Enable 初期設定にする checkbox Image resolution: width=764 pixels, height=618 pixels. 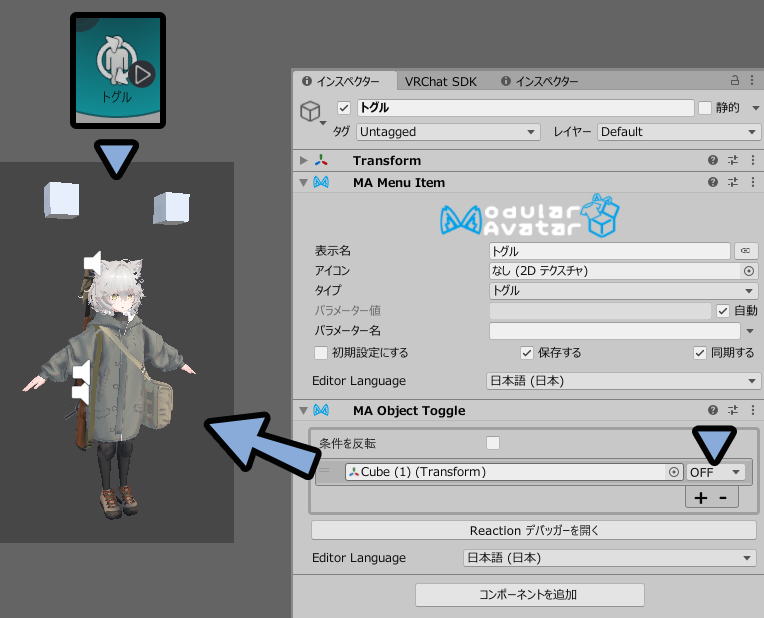coord(321,353)
